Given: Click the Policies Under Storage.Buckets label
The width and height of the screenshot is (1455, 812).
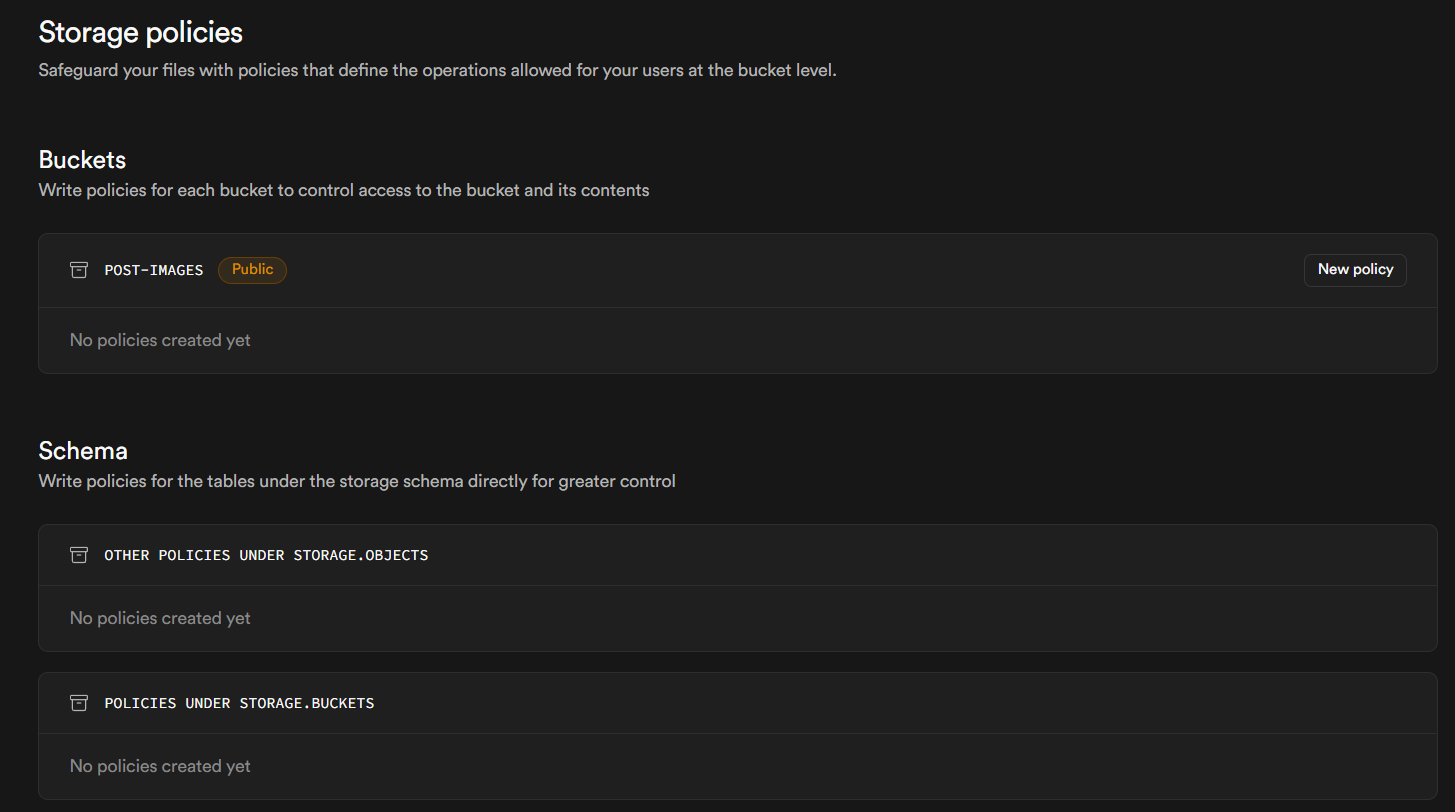Looking at the screenshot, I should [239, 703].
